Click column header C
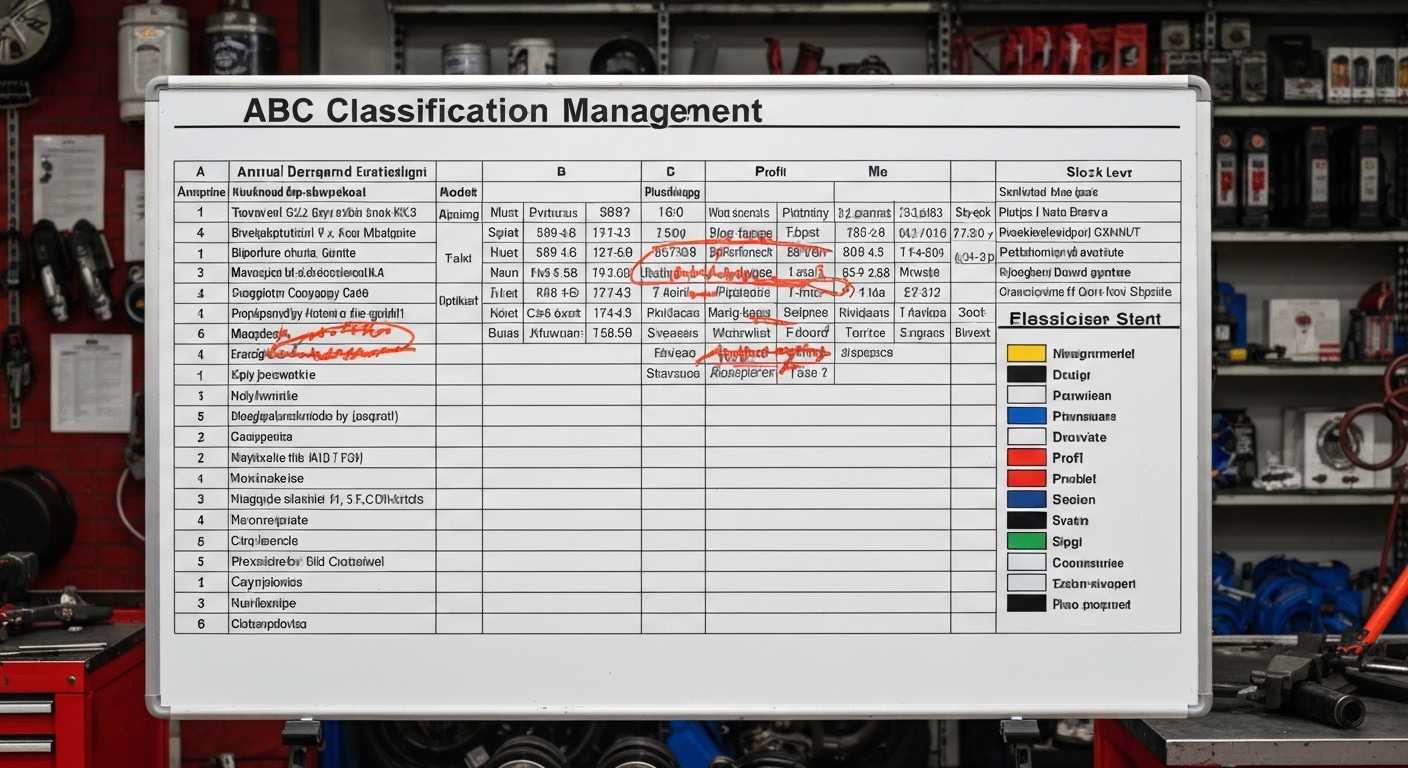 pyautogui.click(x=672, y=170)
